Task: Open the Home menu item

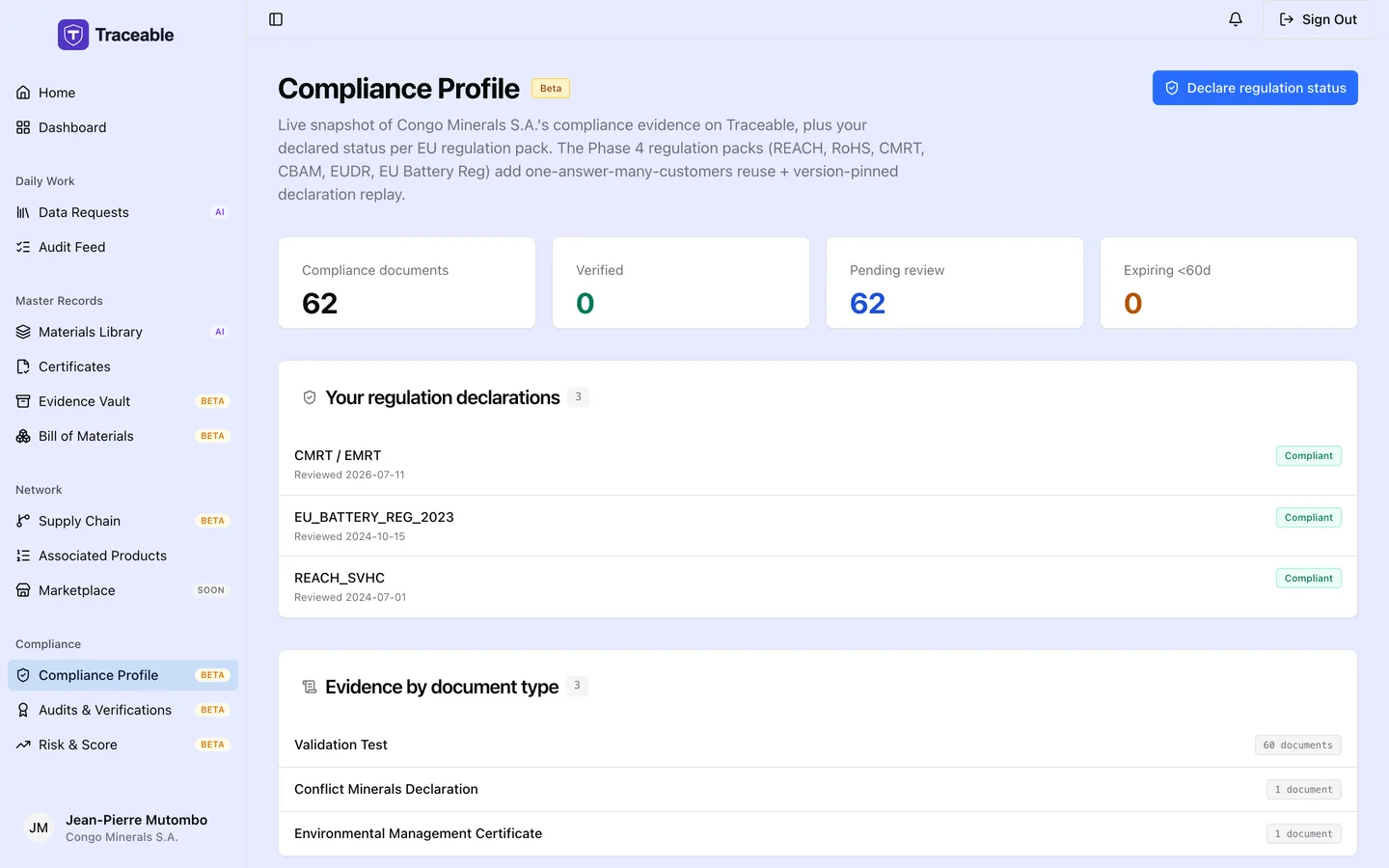Action: click(123, 93)
